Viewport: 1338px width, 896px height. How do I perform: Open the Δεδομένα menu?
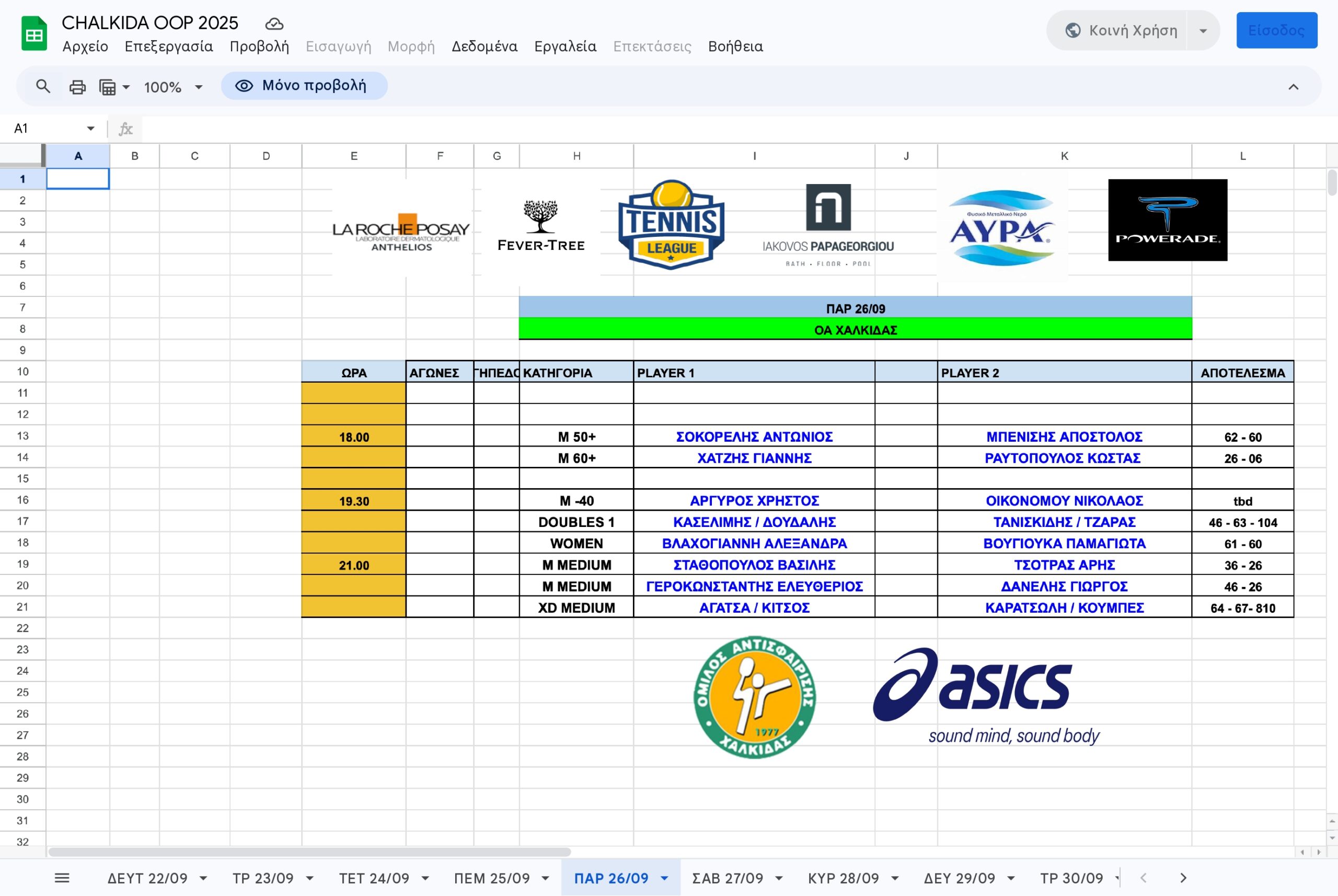click(484, 47)
